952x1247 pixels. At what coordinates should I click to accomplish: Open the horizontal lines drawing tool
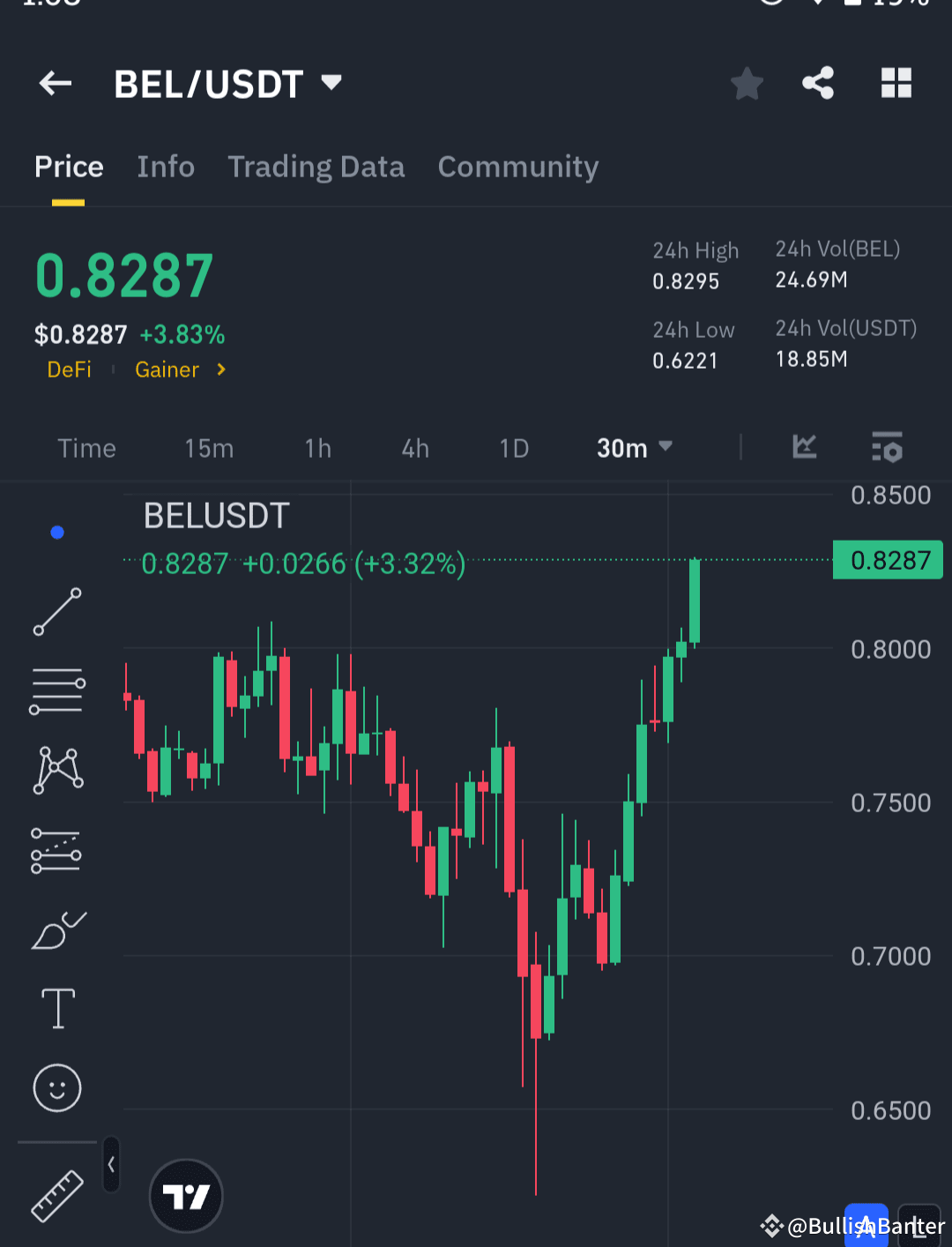click(x=56, y=691)
